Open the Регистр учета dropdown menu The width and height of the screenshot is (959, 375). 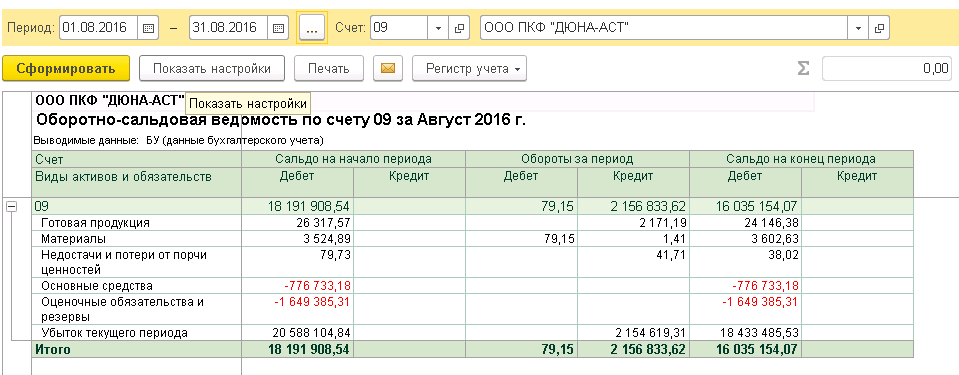469,69
